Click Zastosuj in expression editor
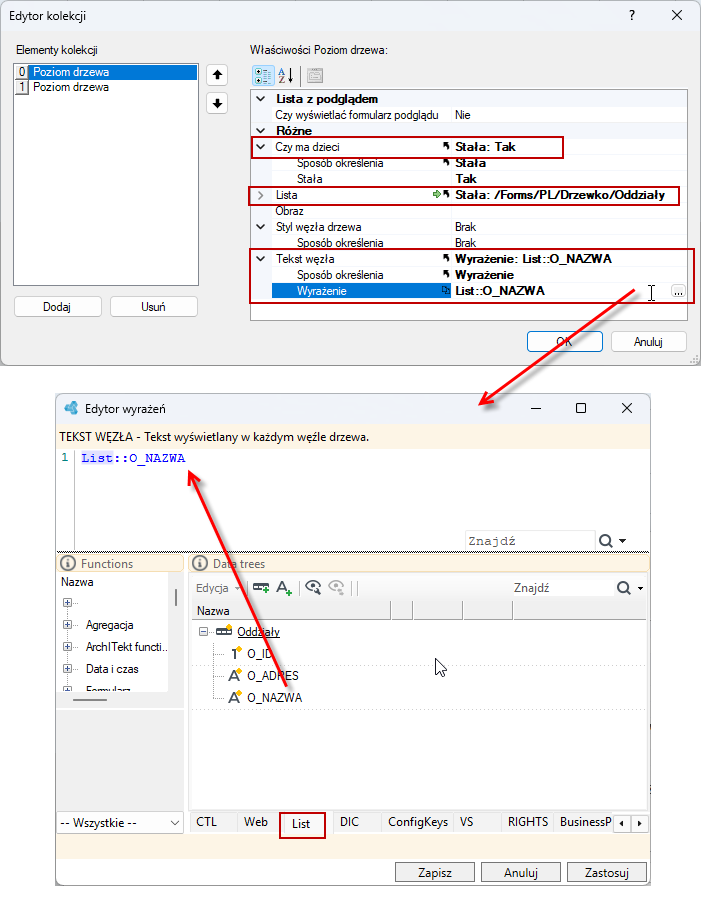 click(x=606, y=872)
